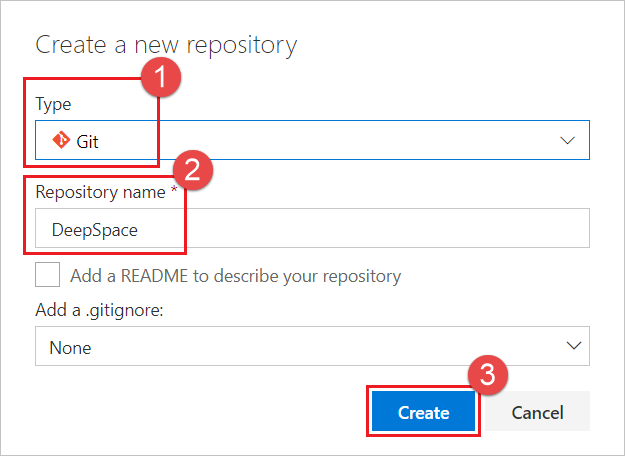
Task: Open the Type combo box showing Git
Action: [x=312, y=141]
